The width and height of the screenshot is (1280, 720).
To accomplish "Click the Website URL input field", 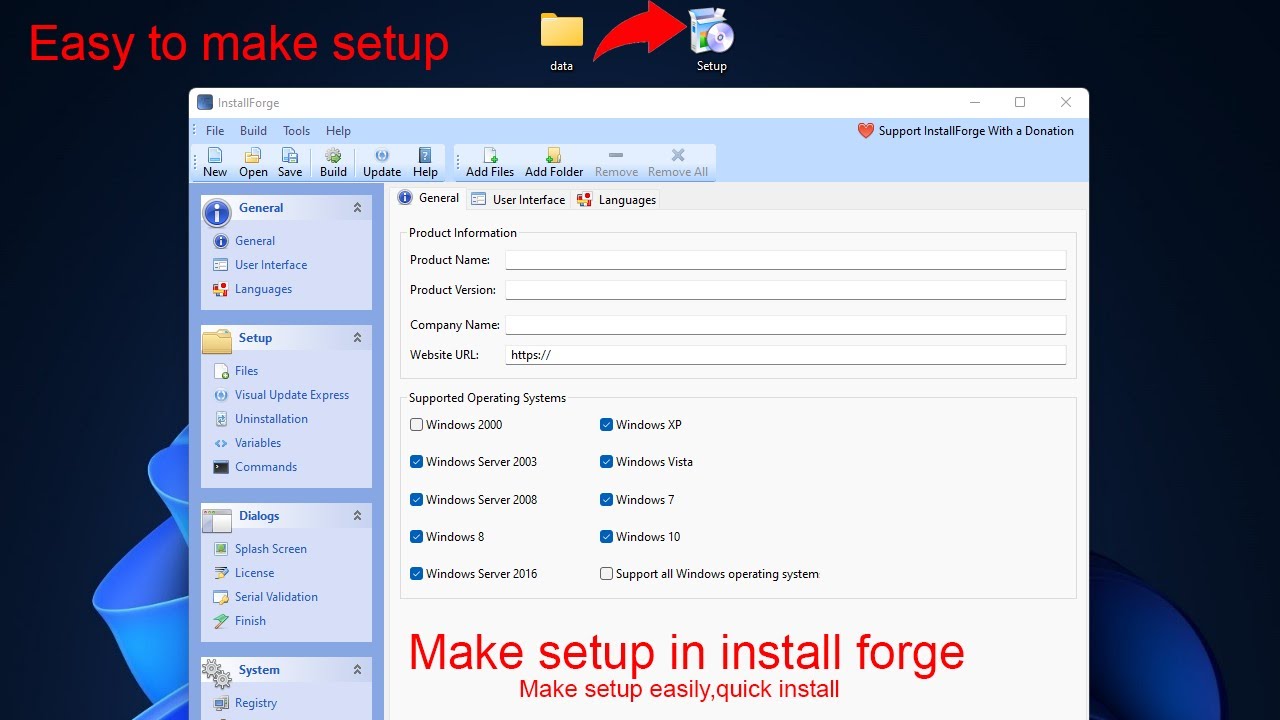I will pos(785,355).
